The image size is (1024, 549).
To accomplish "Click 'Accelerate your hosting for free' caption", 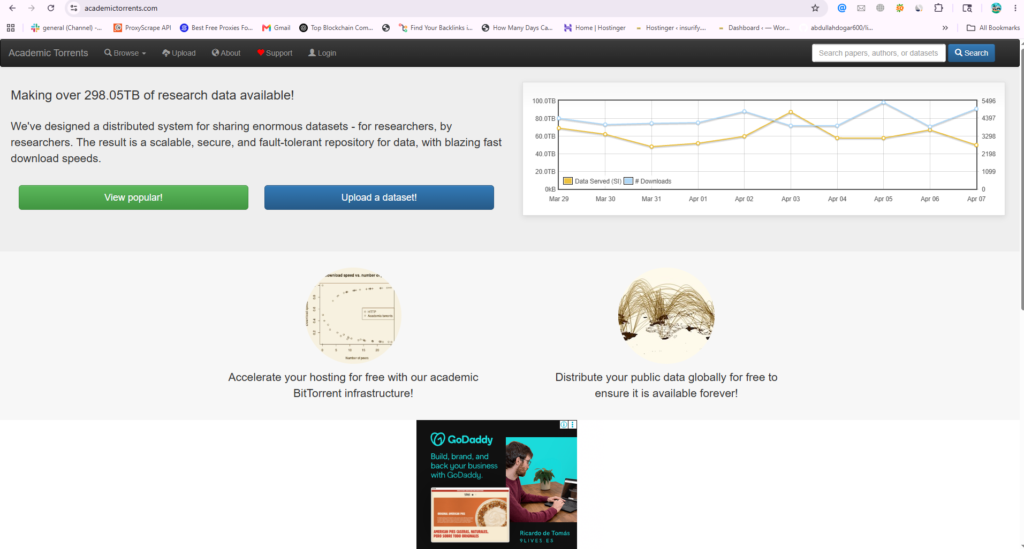I will pyautogui.click(x=353, y=385).
